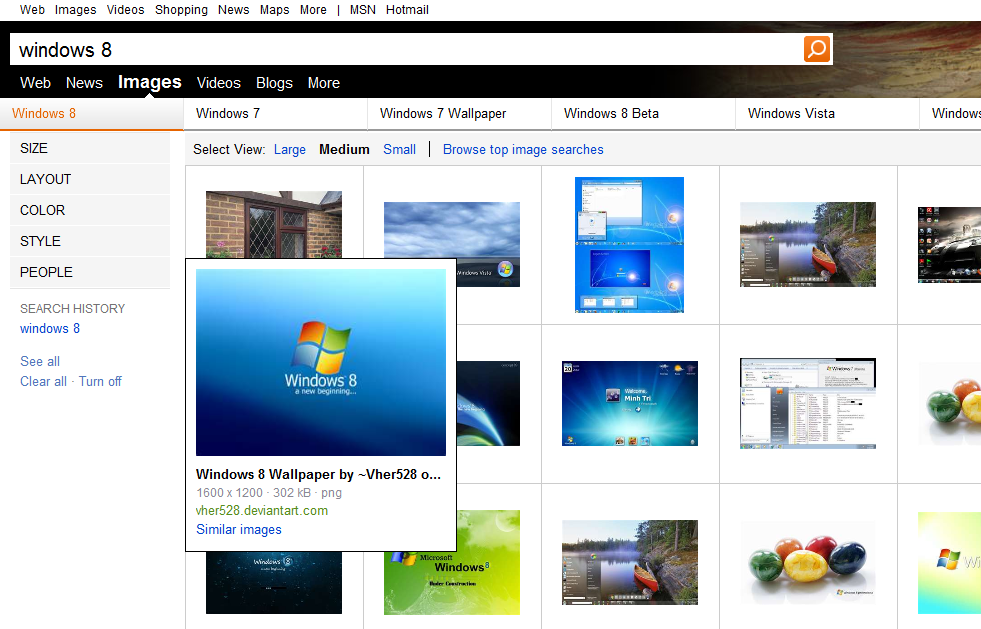Viewport: 981px width, 629px height.
Task: Select the Windows 8 related search tab
Action: [91, 113]
